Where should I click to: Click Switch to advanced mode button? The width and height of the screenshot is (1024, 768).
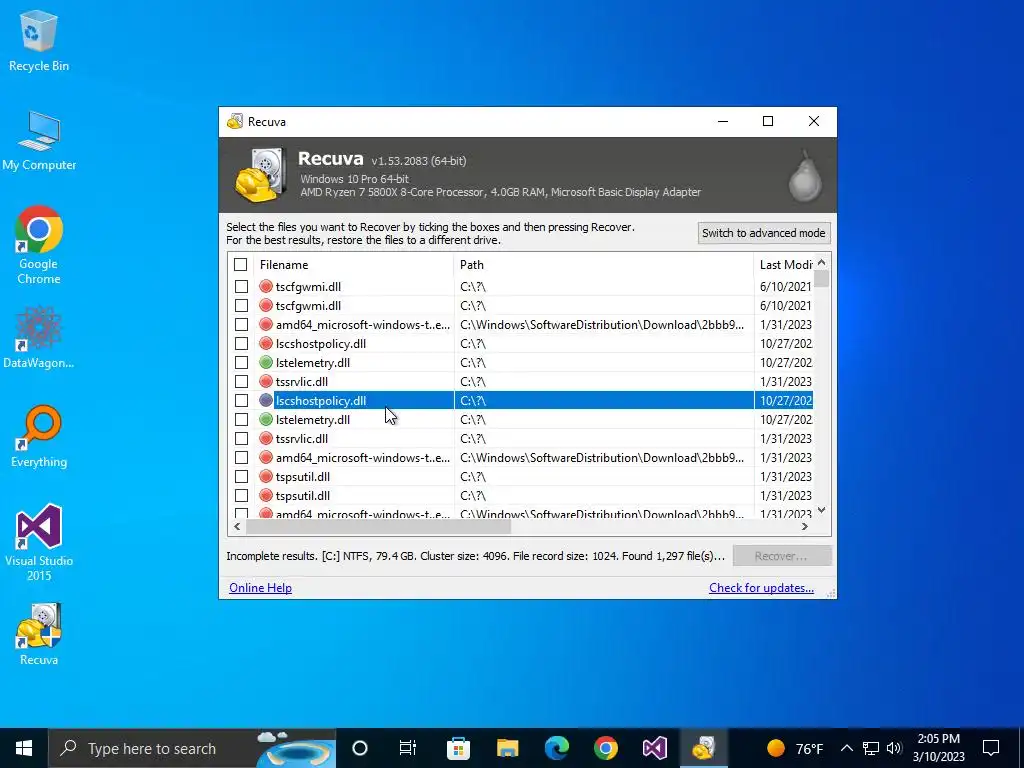click(763, 233)
